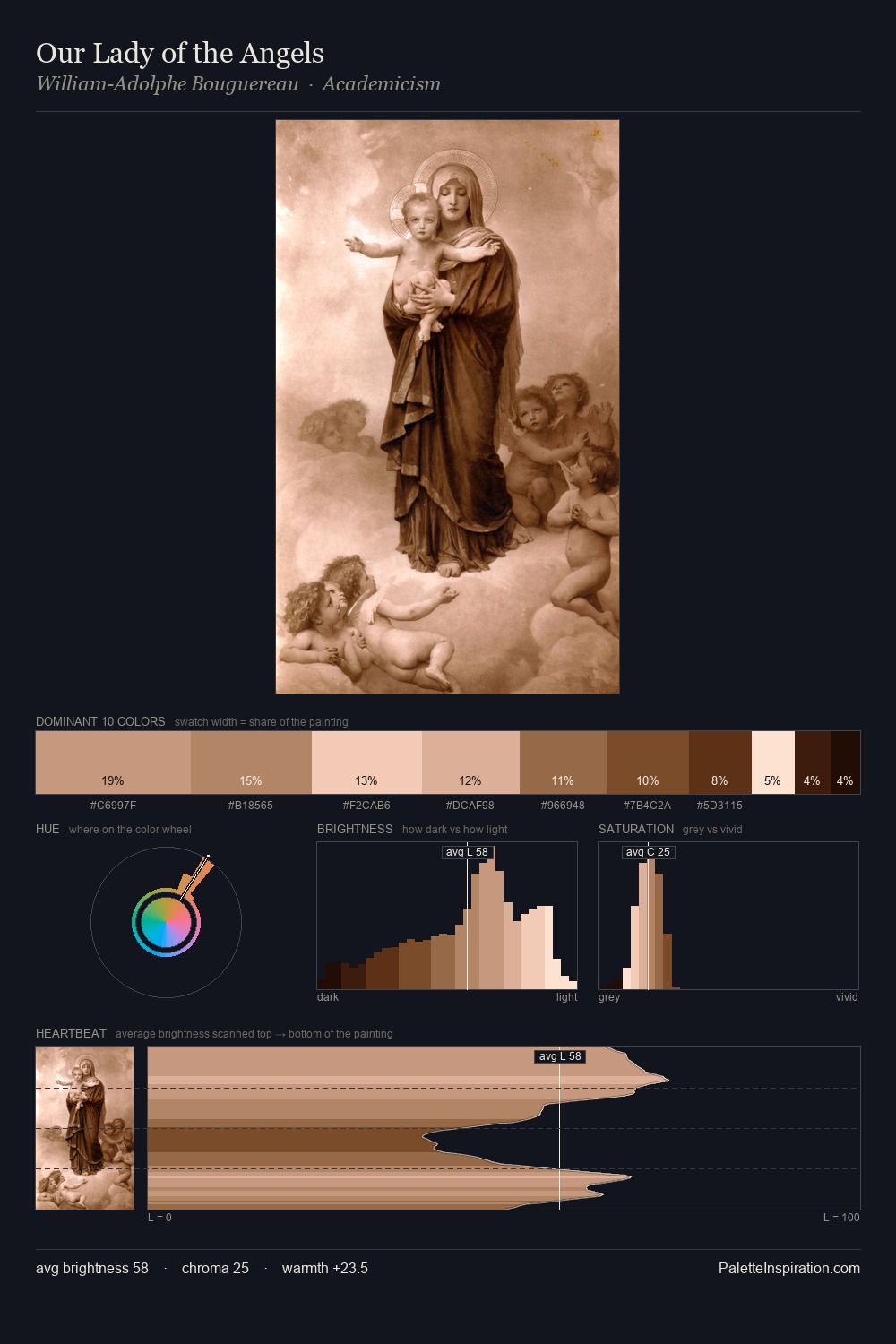The height and width of the screenshot is (1344, 896).
Task: Pick the 13% pale peach swatch
Action: [366, 762]
